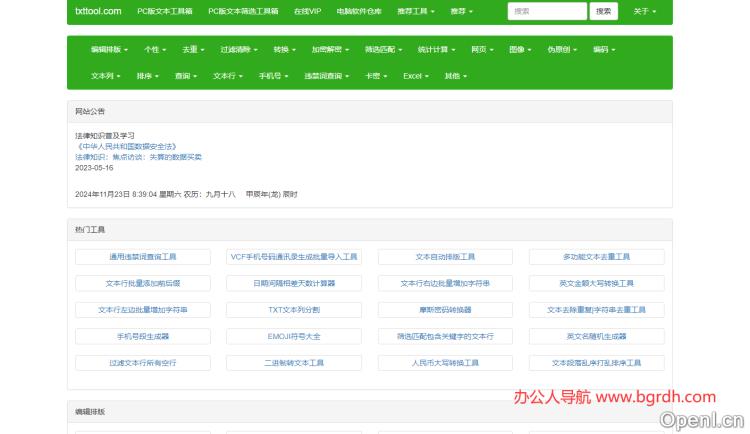Expand the 统计计算 category dropdown
The image size is (750, 434).
tap(436, 49)
